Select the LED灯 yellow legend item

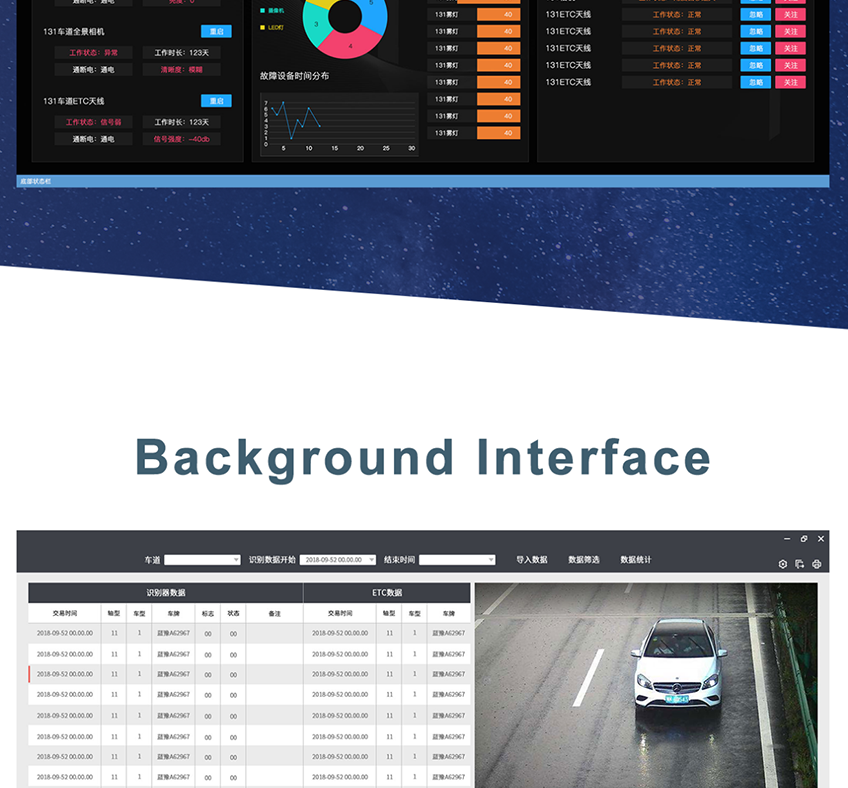[x=273, y=27]
